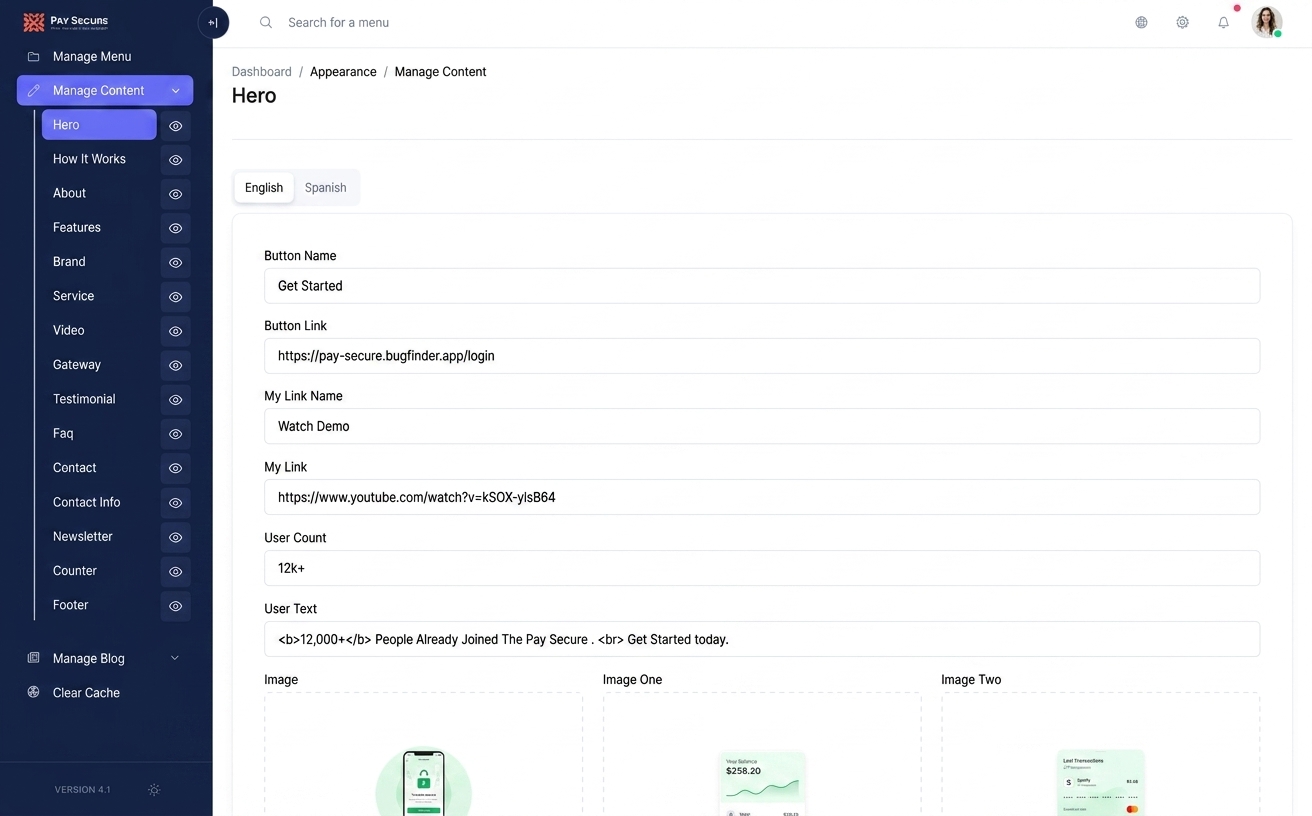The height and width of the screenshot is (816, 1312).
Task: Click the Footer menu link
Action: [x=70, y=605]
